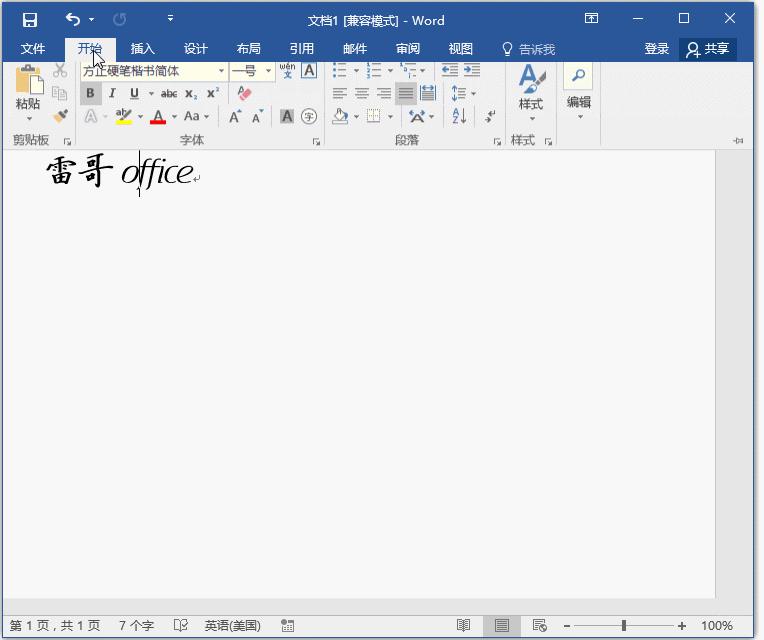Open the font name dropdown
This screenshot has width=764, height=640.
point(222,71)
